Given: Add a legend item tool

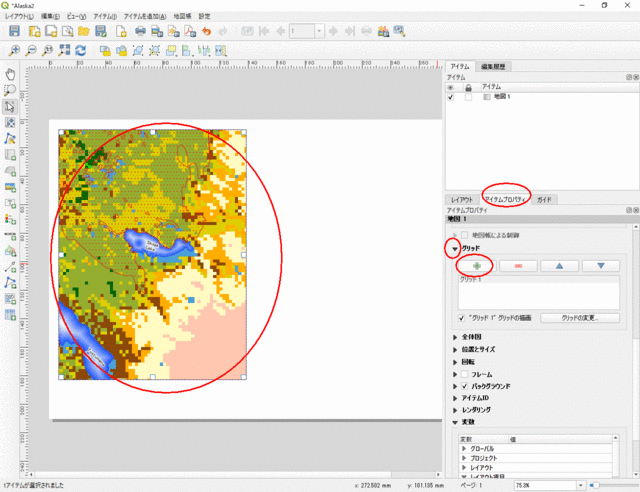Looking at the screenshot, I should tap(10, 219).
